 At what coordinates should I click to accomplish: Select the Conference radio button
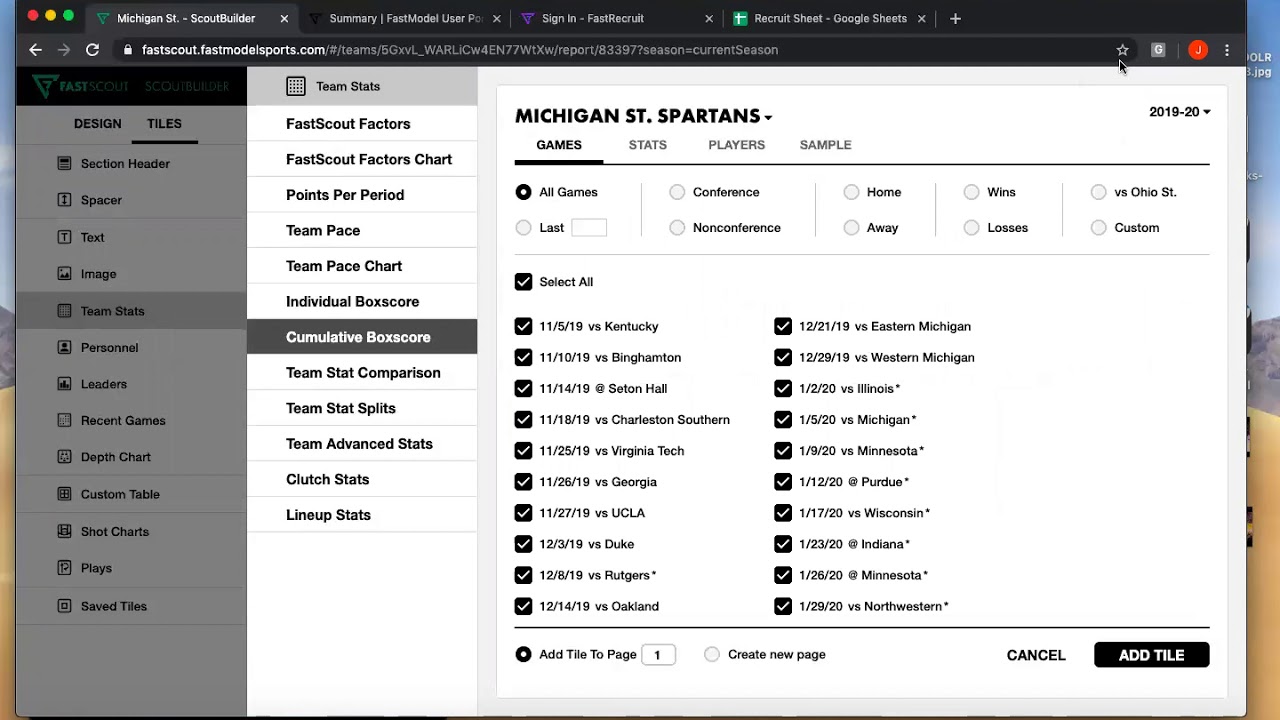coord(677,192)
